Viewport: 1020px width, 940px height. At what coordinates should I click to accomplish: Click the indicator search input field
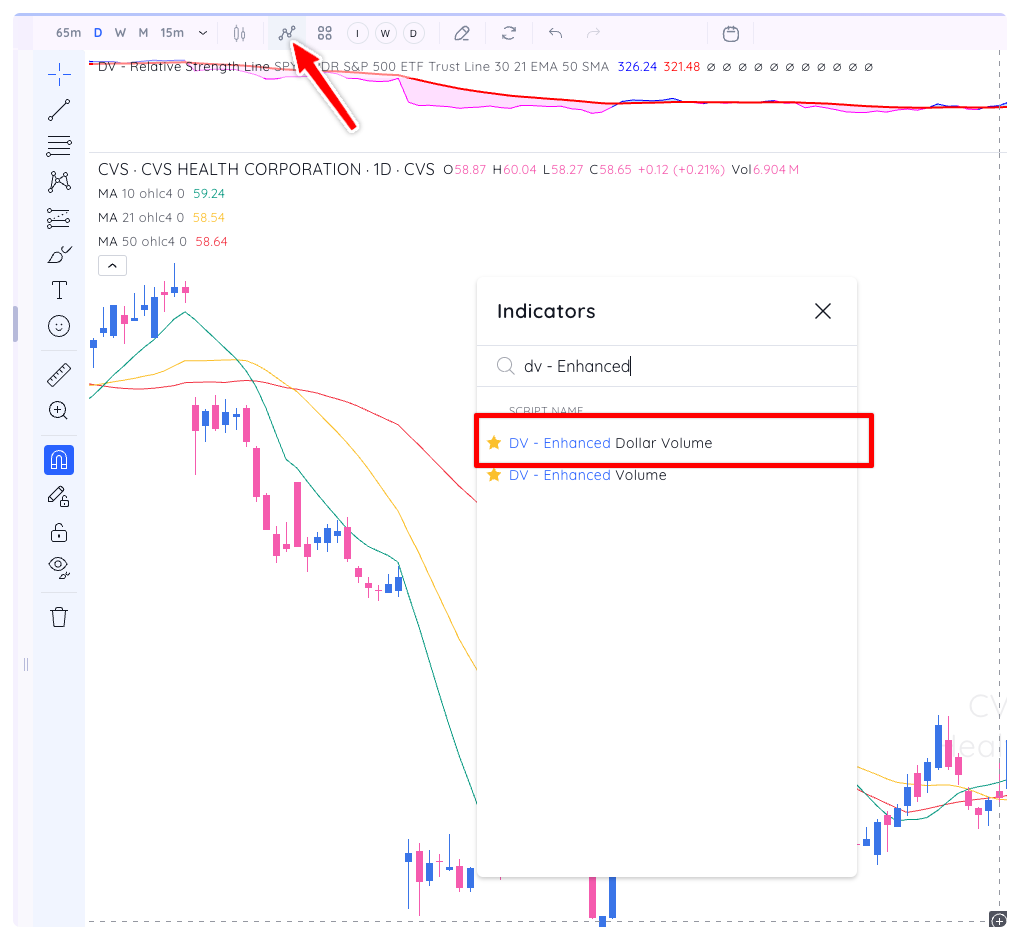point(667,366)
